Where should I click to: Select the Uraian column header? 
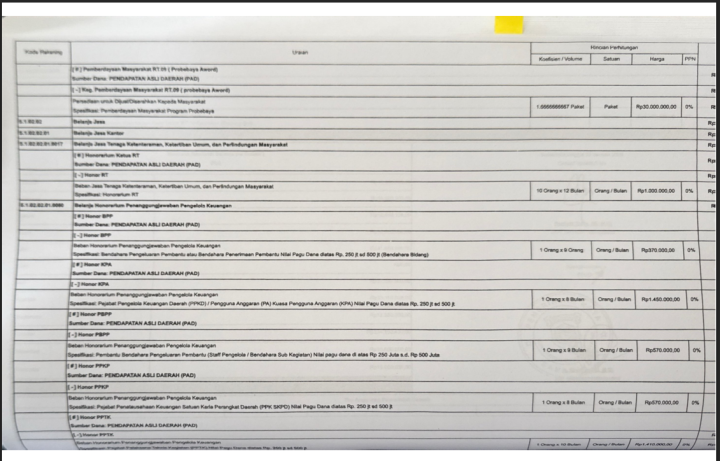300,51
